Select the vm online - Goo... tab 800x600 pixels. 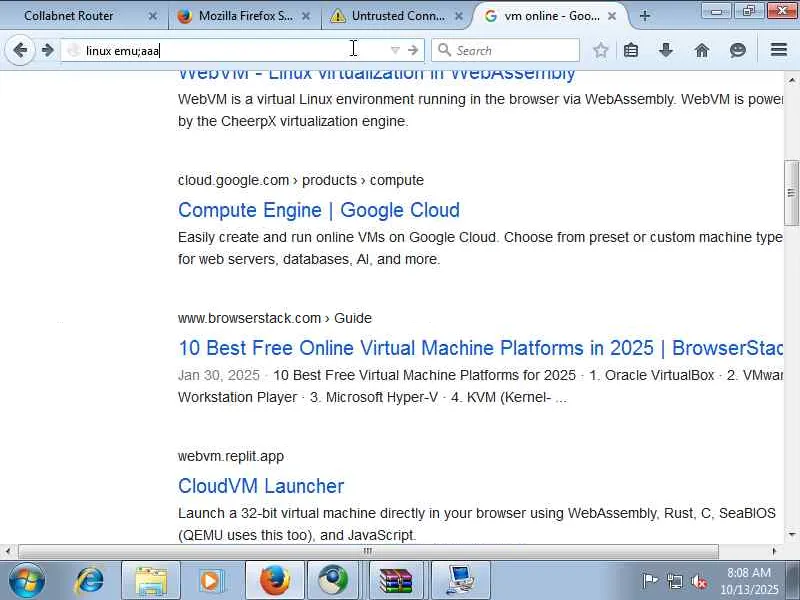click(552, 16)
